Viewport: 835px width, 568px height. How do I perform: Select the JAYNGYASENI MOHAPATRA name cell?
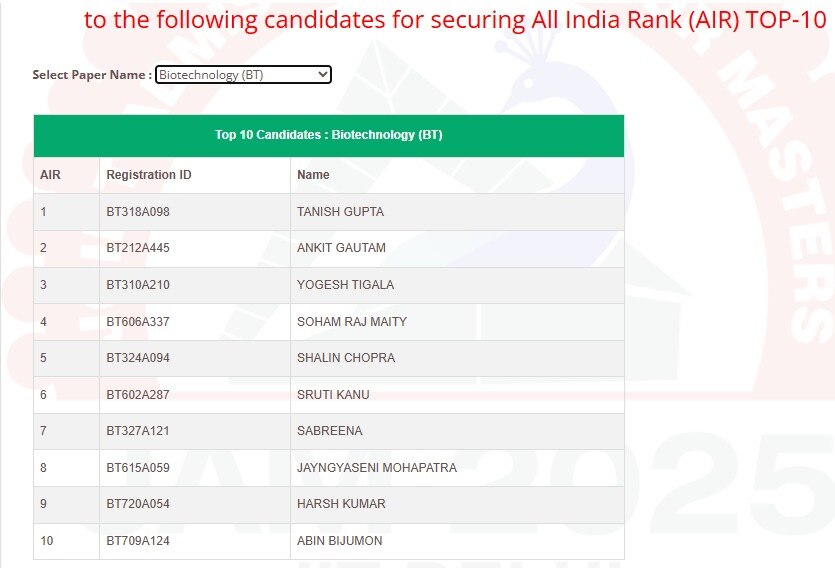click(377, 468)
